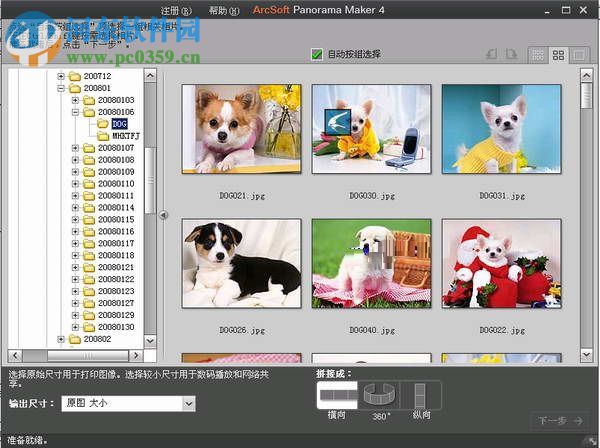Screen dimensions: 600x448
Task: Choose horizontal 横向 stitching mode
Action: 338,395
